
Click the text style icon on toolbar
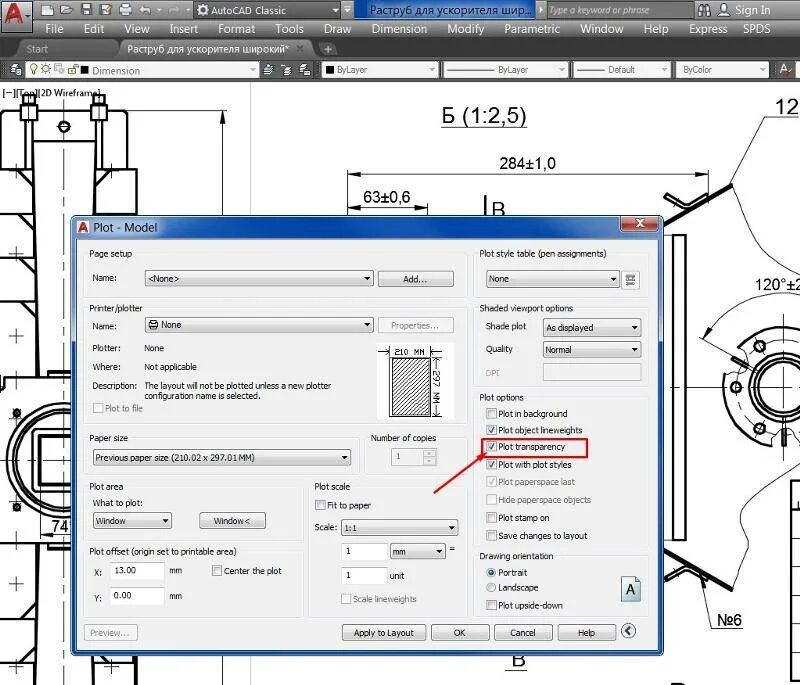tap(785, 69)
